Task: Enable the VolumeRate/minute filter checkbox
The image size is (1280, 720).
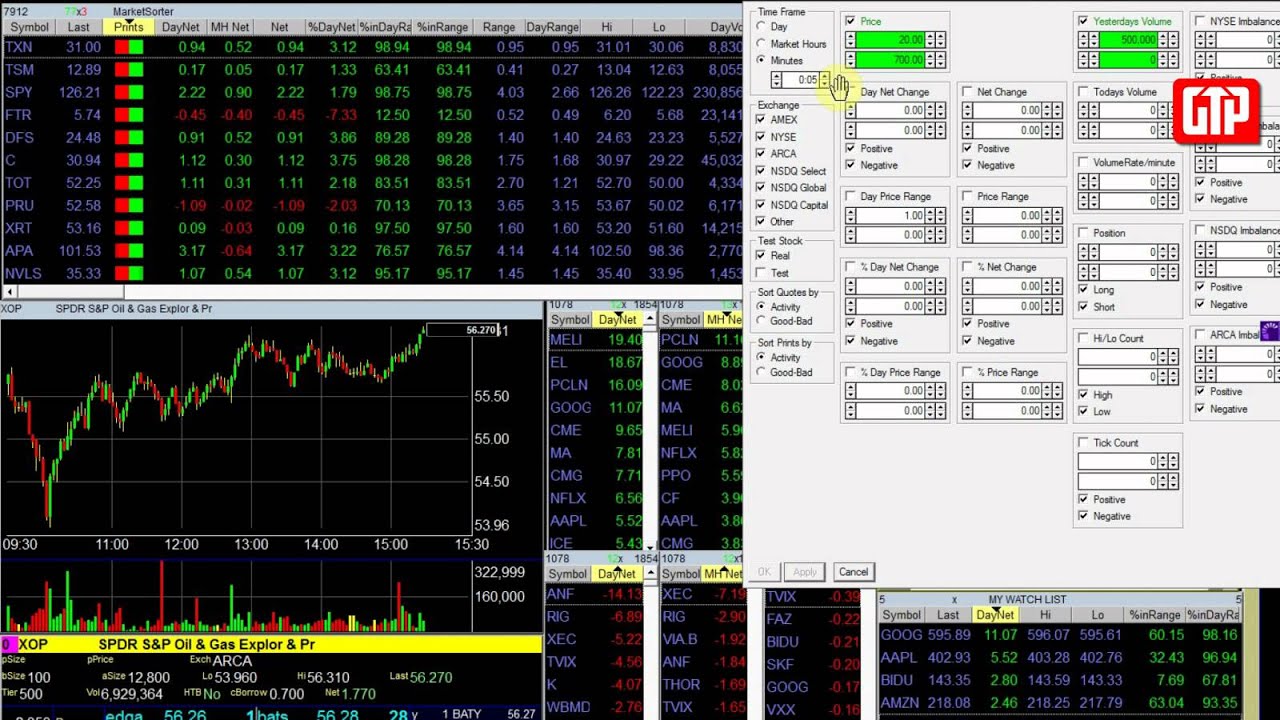Action: 1083,162
